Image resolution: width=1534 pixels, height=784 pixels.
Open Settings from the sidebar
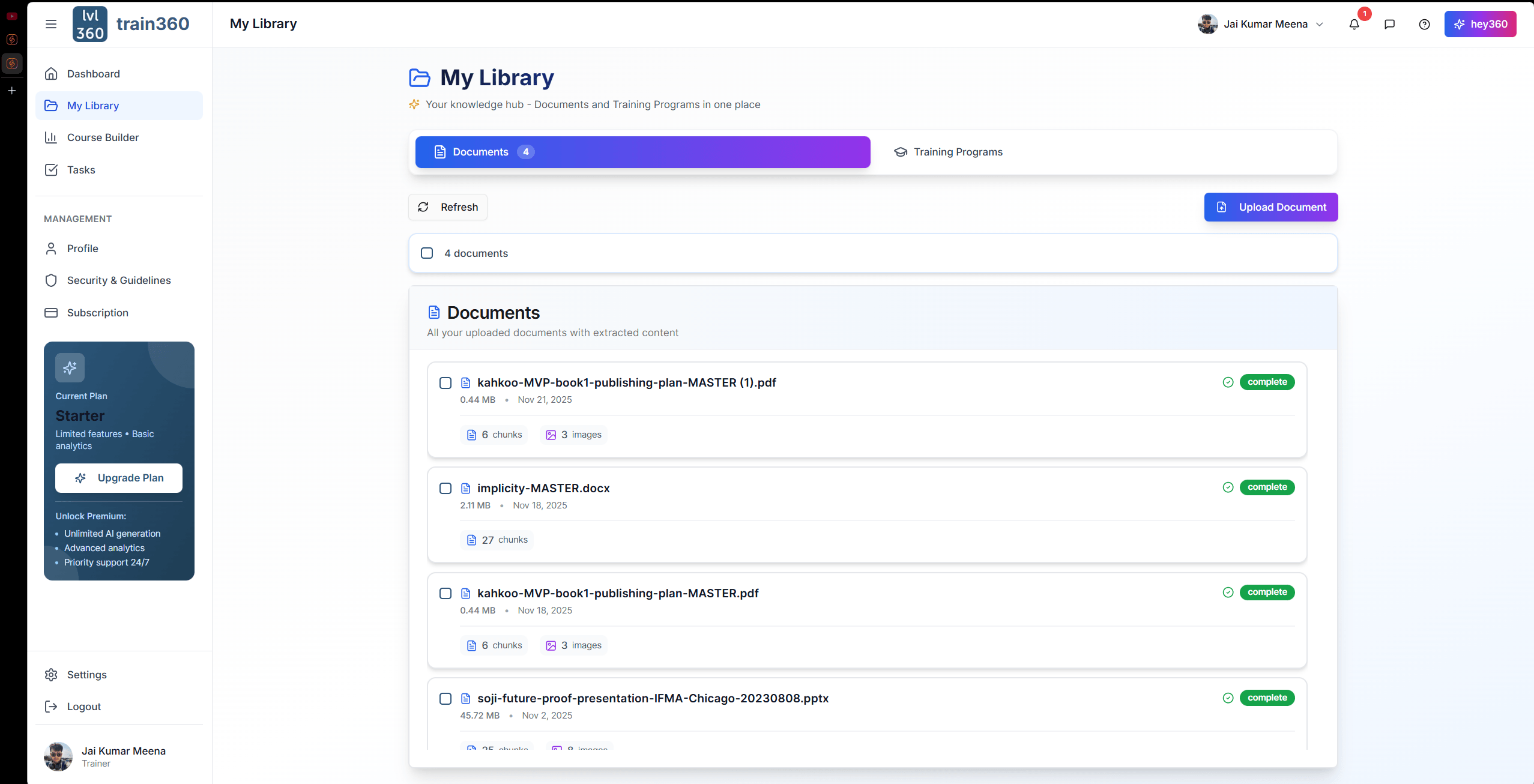pyautogui.click(x=87, y=674)
